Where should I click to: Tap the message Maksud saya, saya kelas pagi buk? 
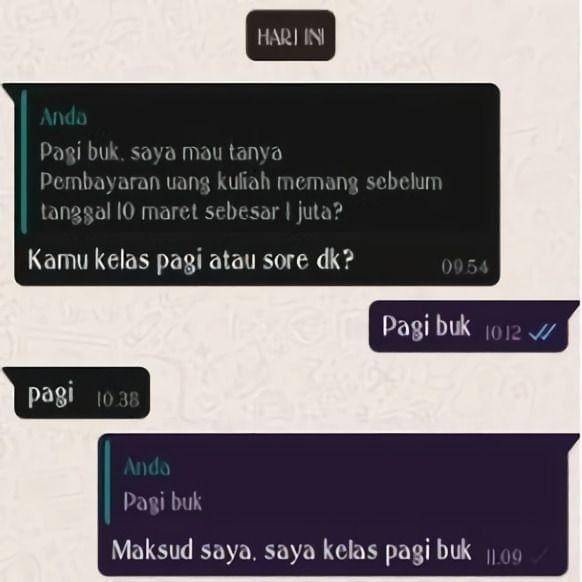point(291,550)
